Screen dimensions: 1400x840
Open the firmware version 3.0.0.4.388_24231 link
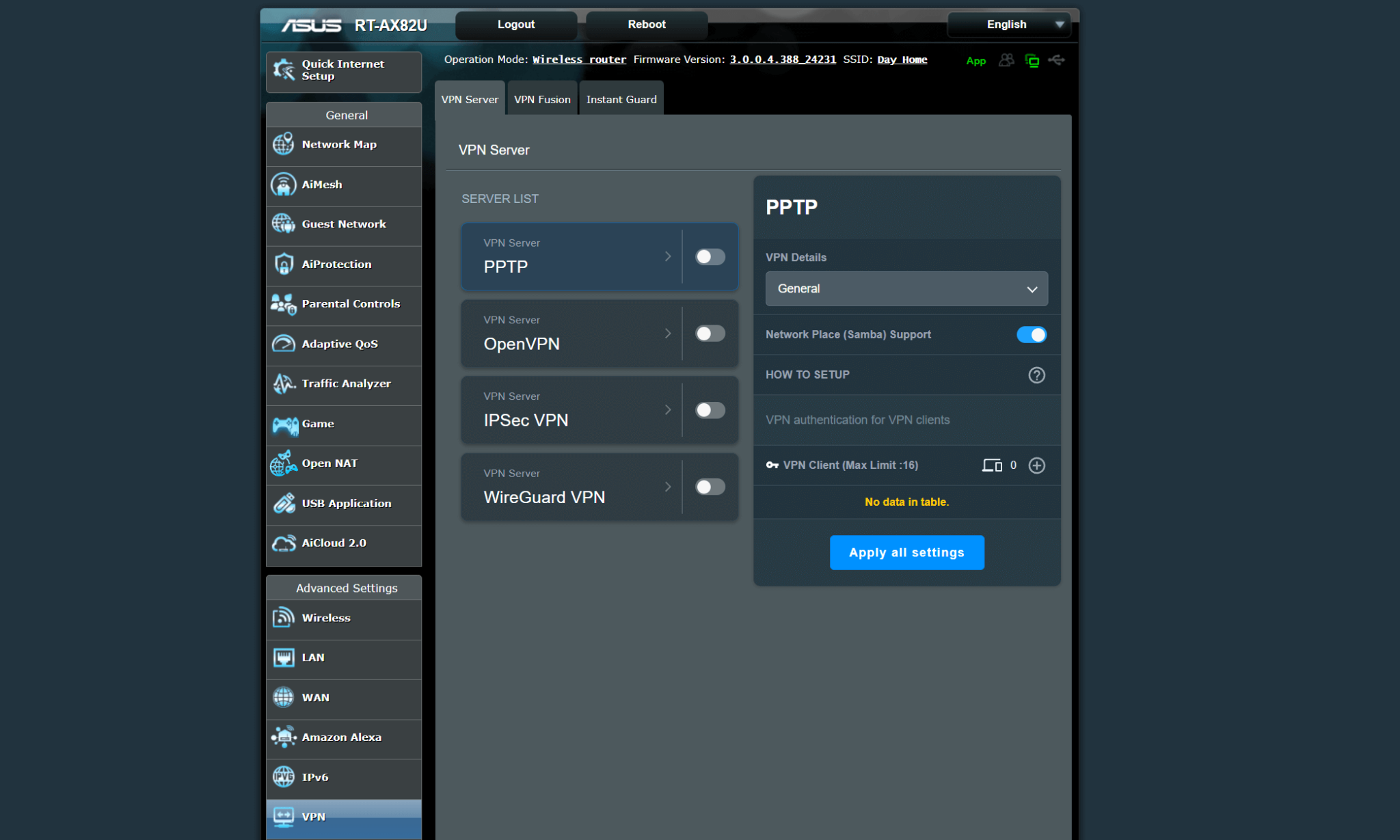pyautogui.click(x=783, y=59)
